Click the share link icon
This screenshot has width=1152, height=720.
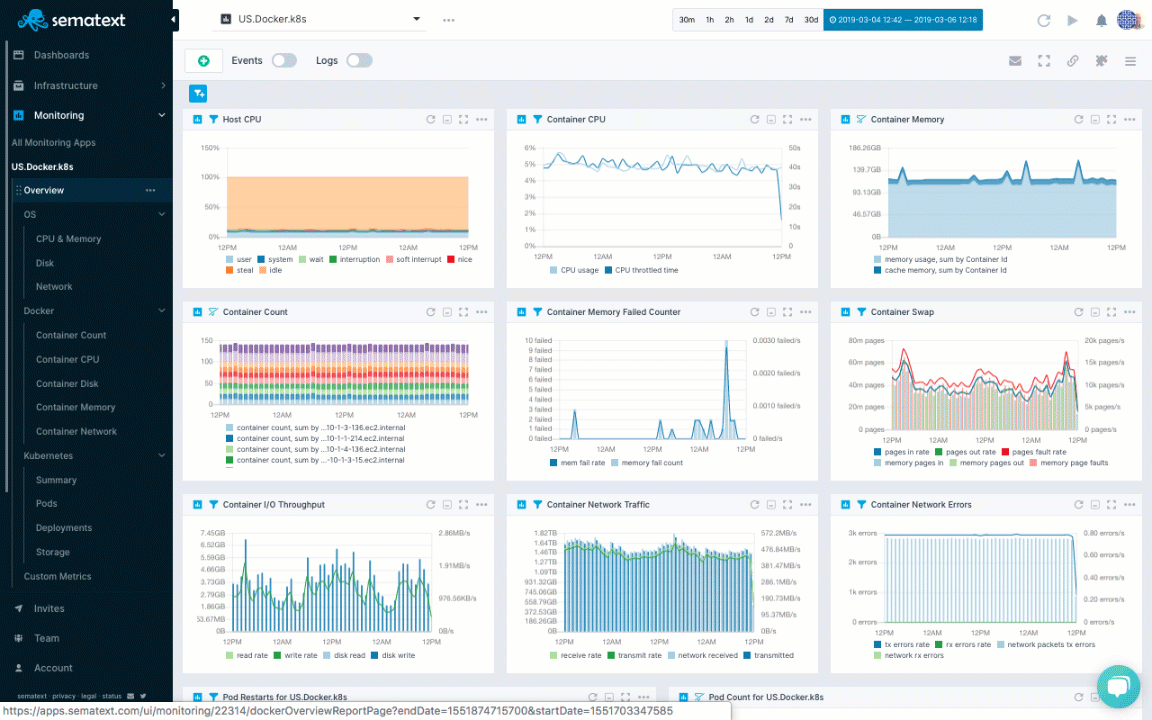click(1073, 60)
